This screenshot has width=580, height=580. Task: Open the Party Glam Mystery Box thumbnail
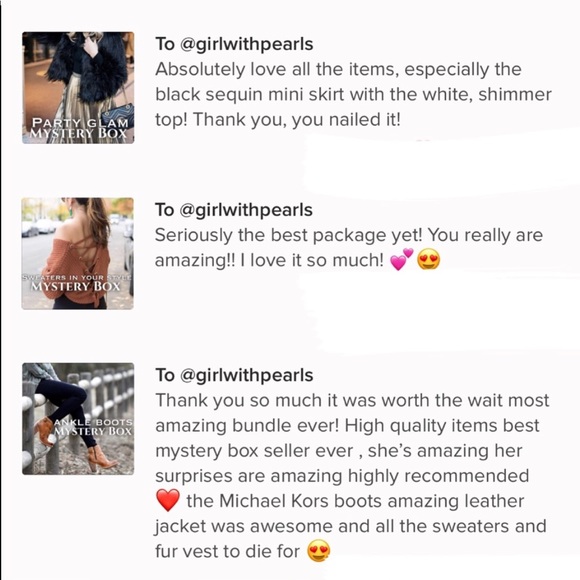(x=78, y=88)
